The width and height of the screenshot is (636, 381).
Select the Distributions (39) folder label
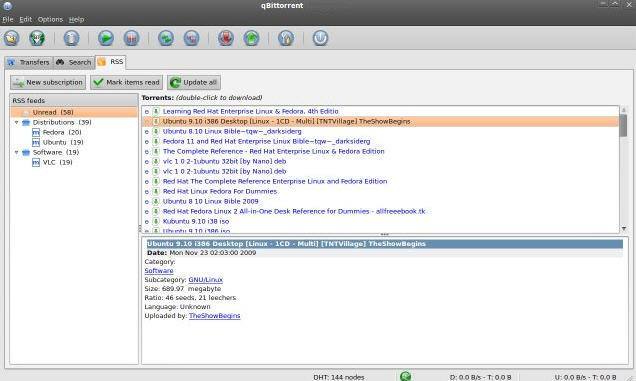coord(62,122)
